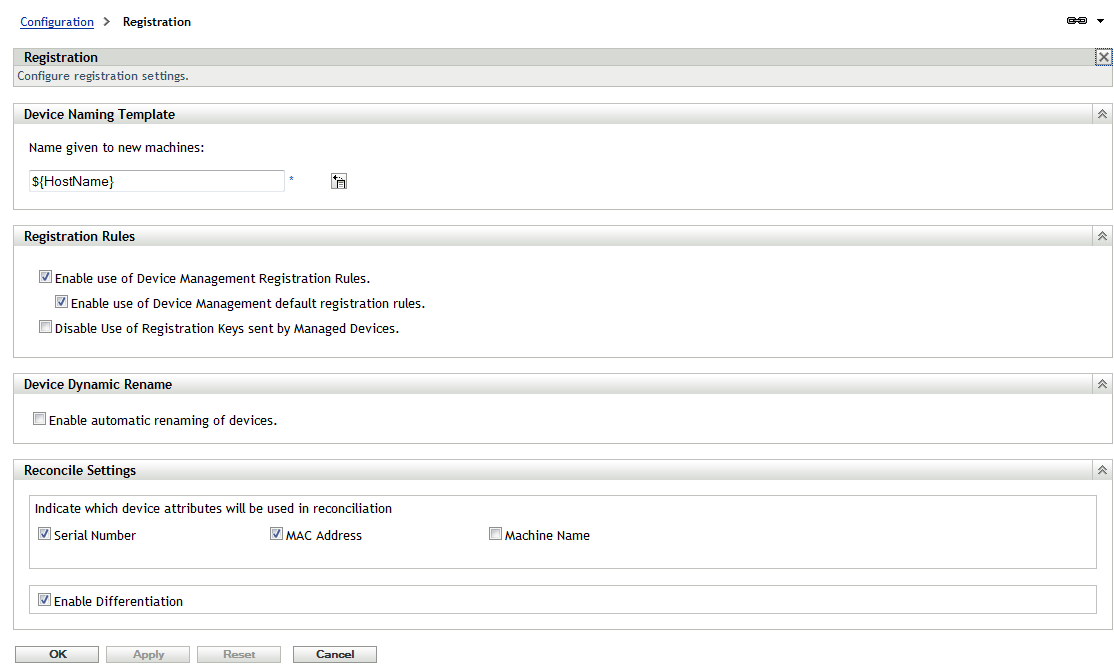Screen dimensions: 1114x666
Task: Toggle the Enable Differentiation checkbox
Action: tap(44, 600)
